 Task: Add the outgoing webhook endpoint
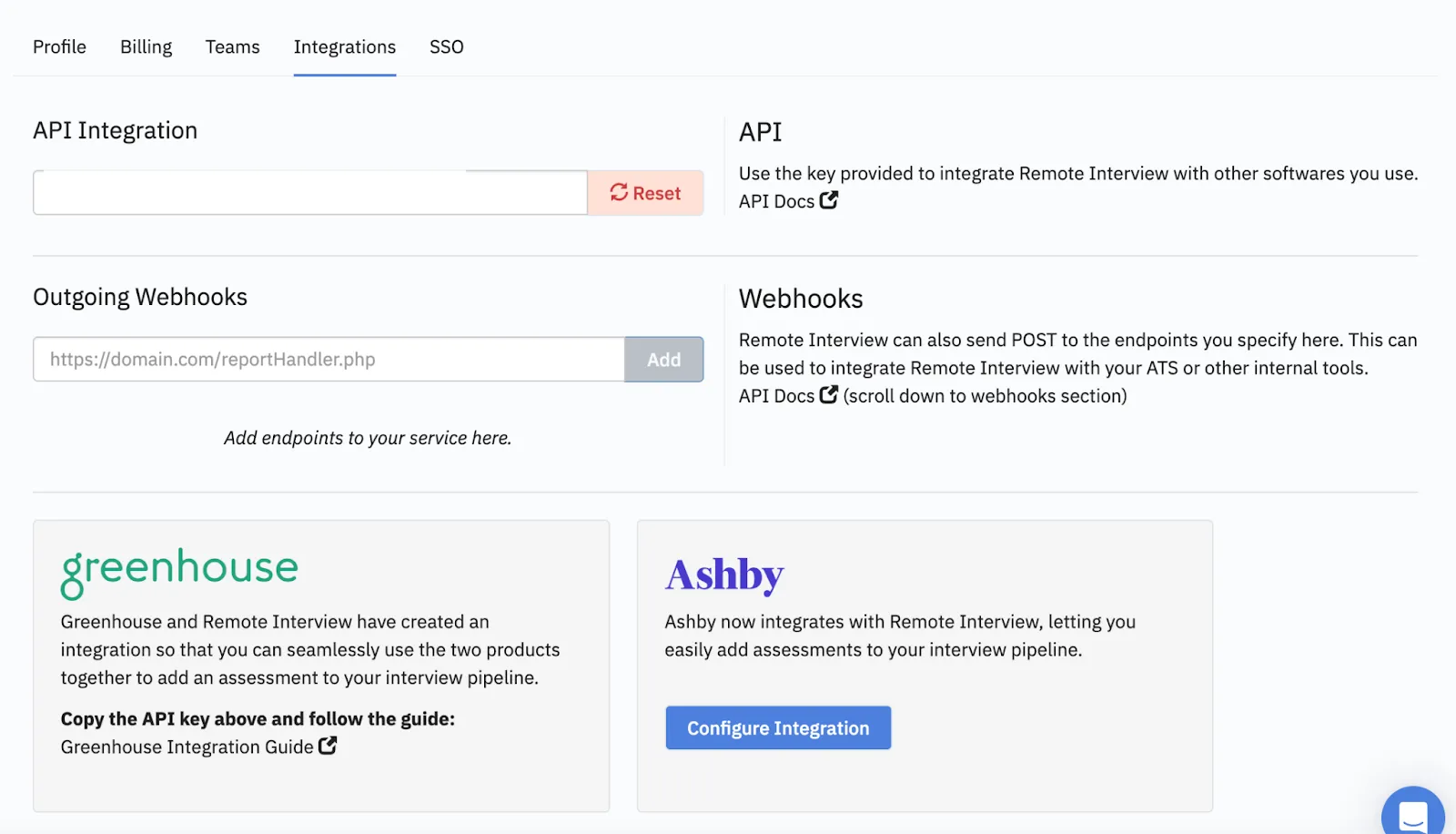tap(664, 360)
